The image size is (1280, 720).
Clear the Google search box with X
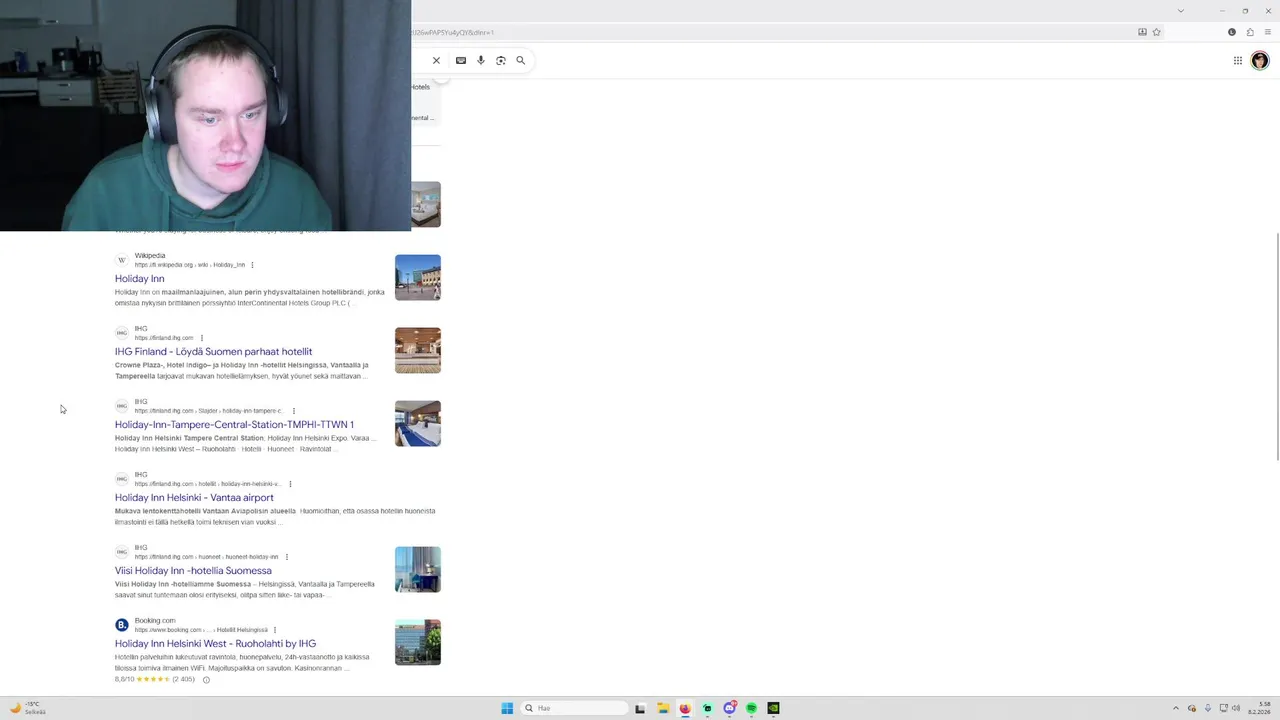pyautogui.click(x=436, y=60)
